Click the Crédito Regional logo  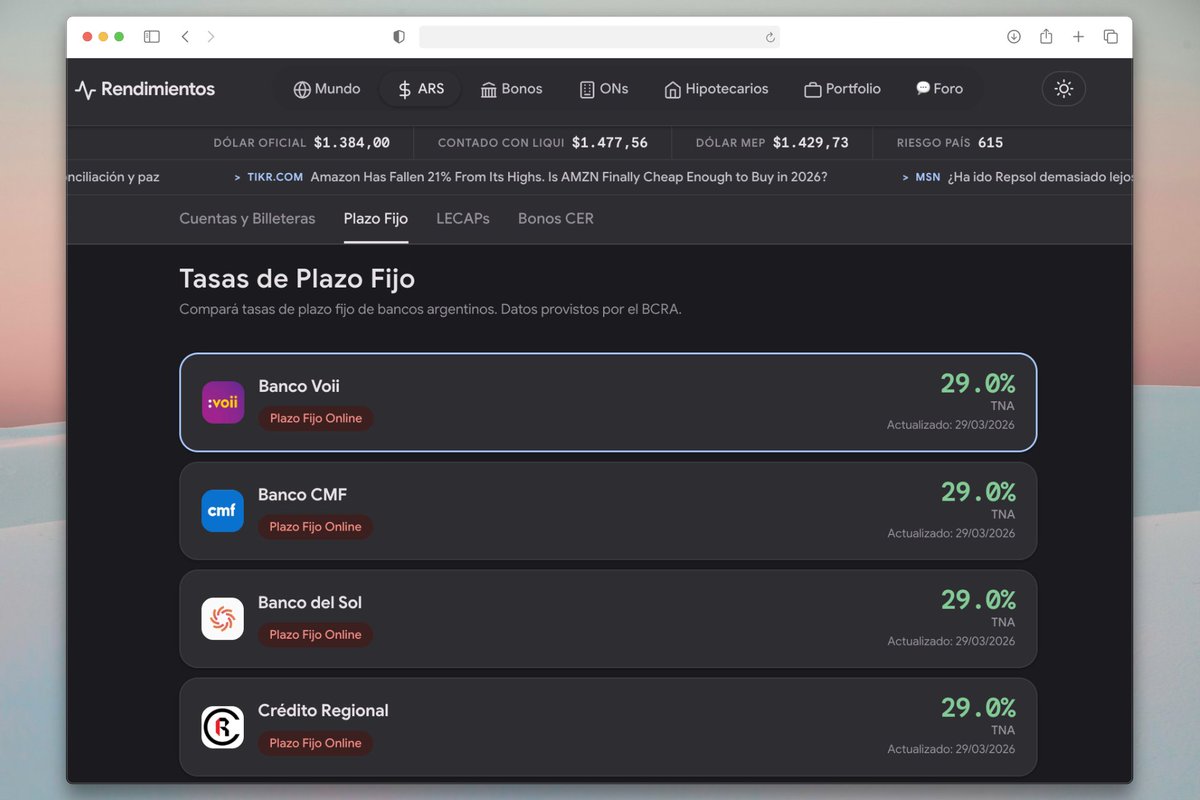pyautogui.click(x=222, y=727)
